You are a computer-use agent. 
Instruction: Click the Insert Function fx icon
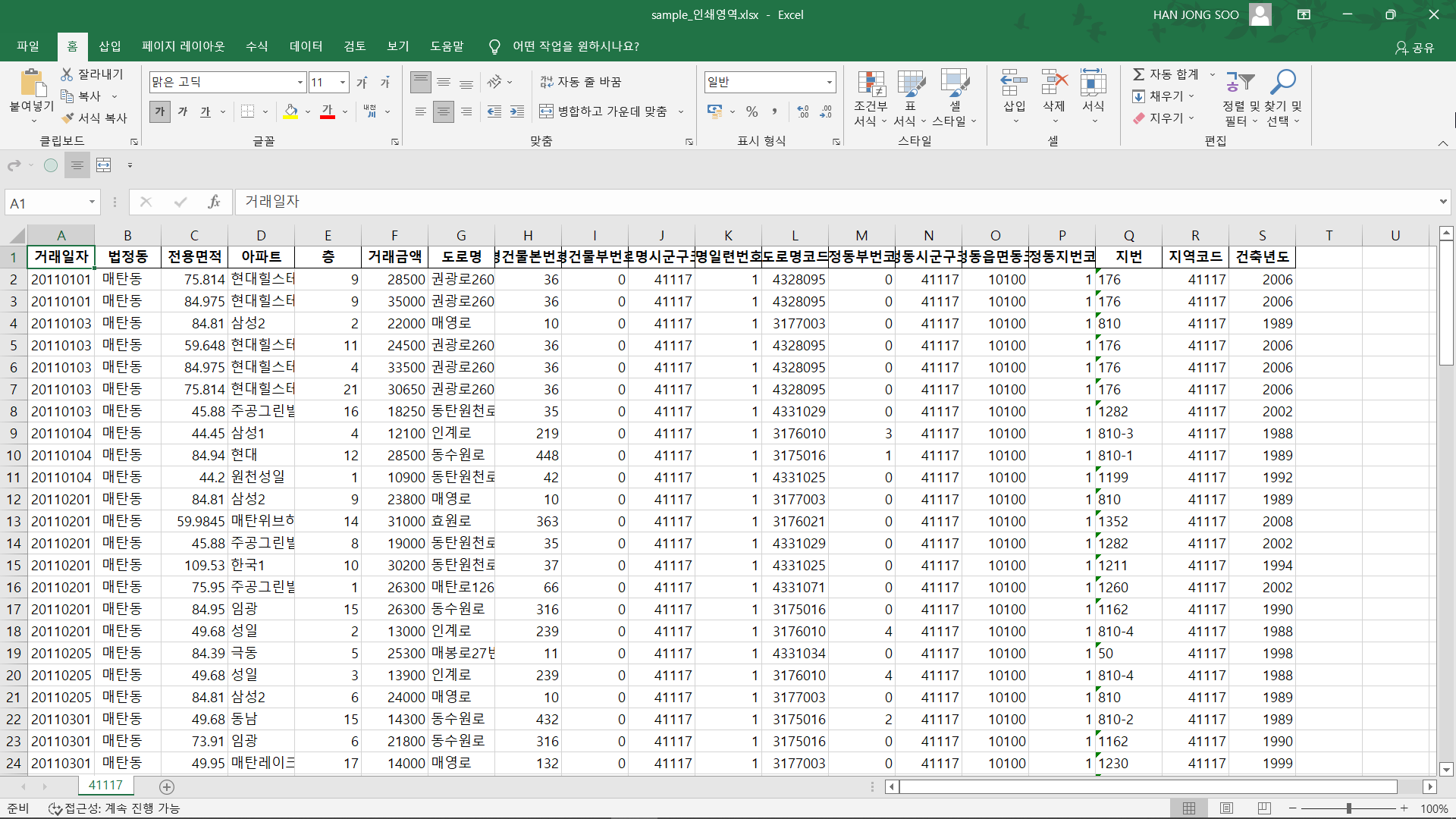coord(214,202)
